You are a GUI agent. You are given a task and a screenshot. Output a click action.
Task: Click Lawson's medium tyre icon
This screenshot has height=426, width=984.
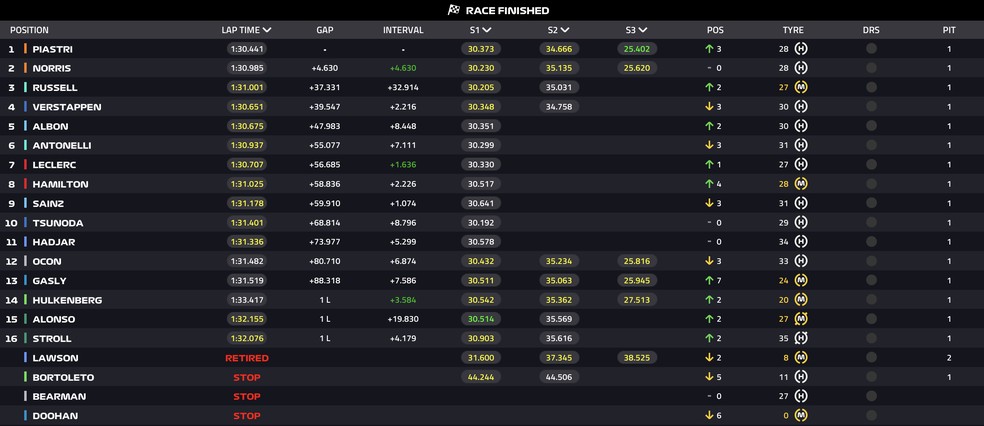(801, 358)
